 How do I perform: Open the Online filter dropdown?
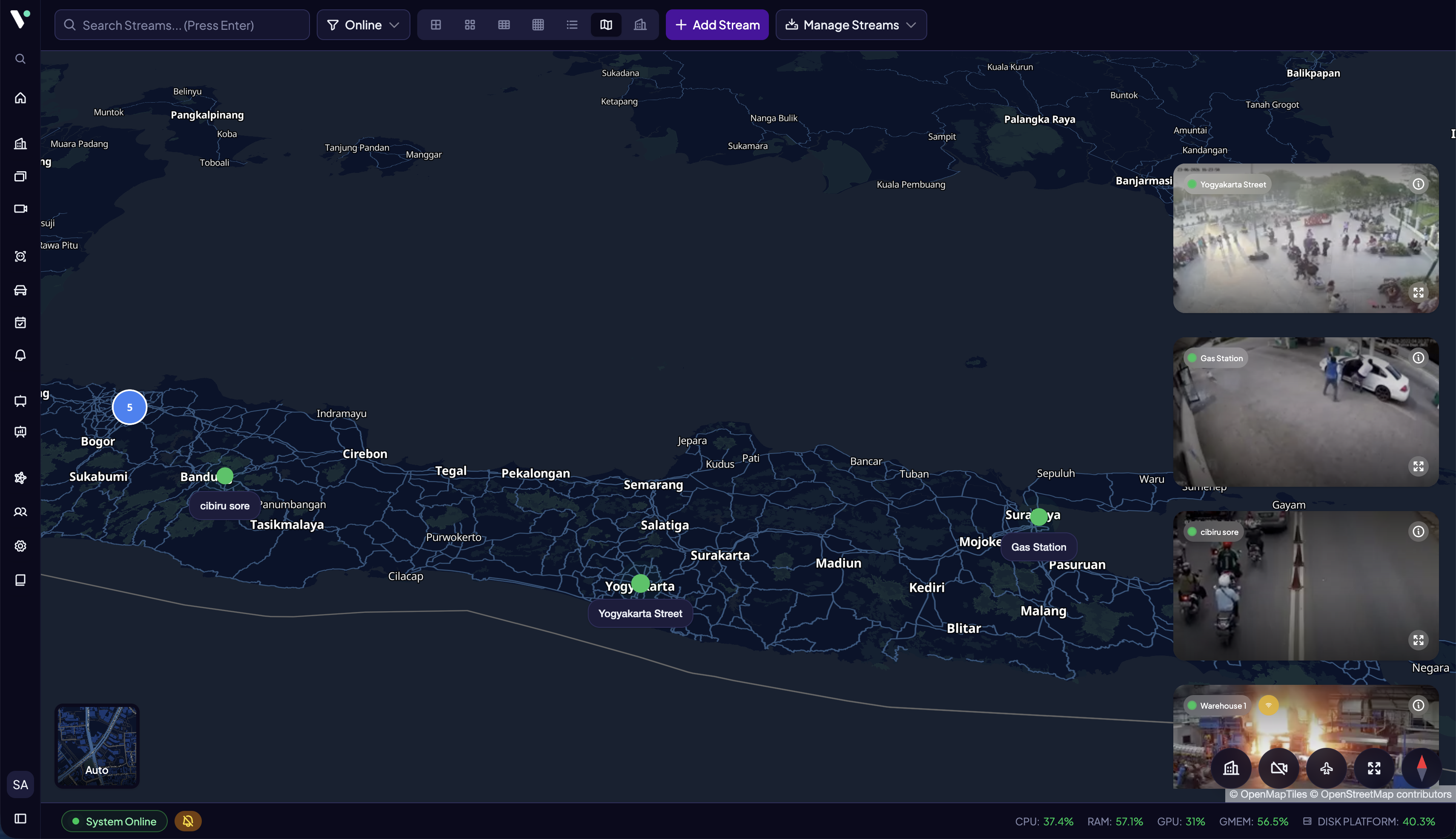[364, 25]
